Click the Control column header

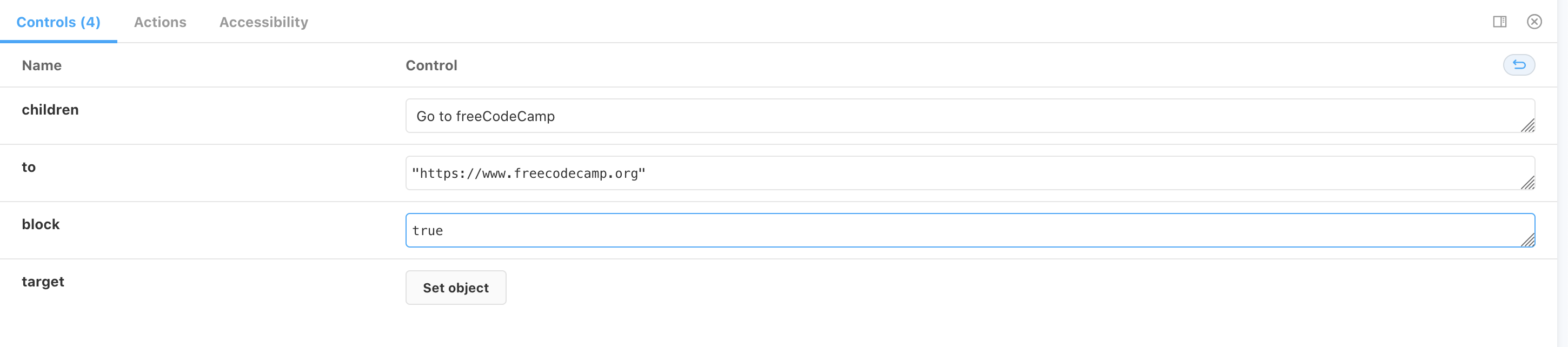[x=431, y=65]
